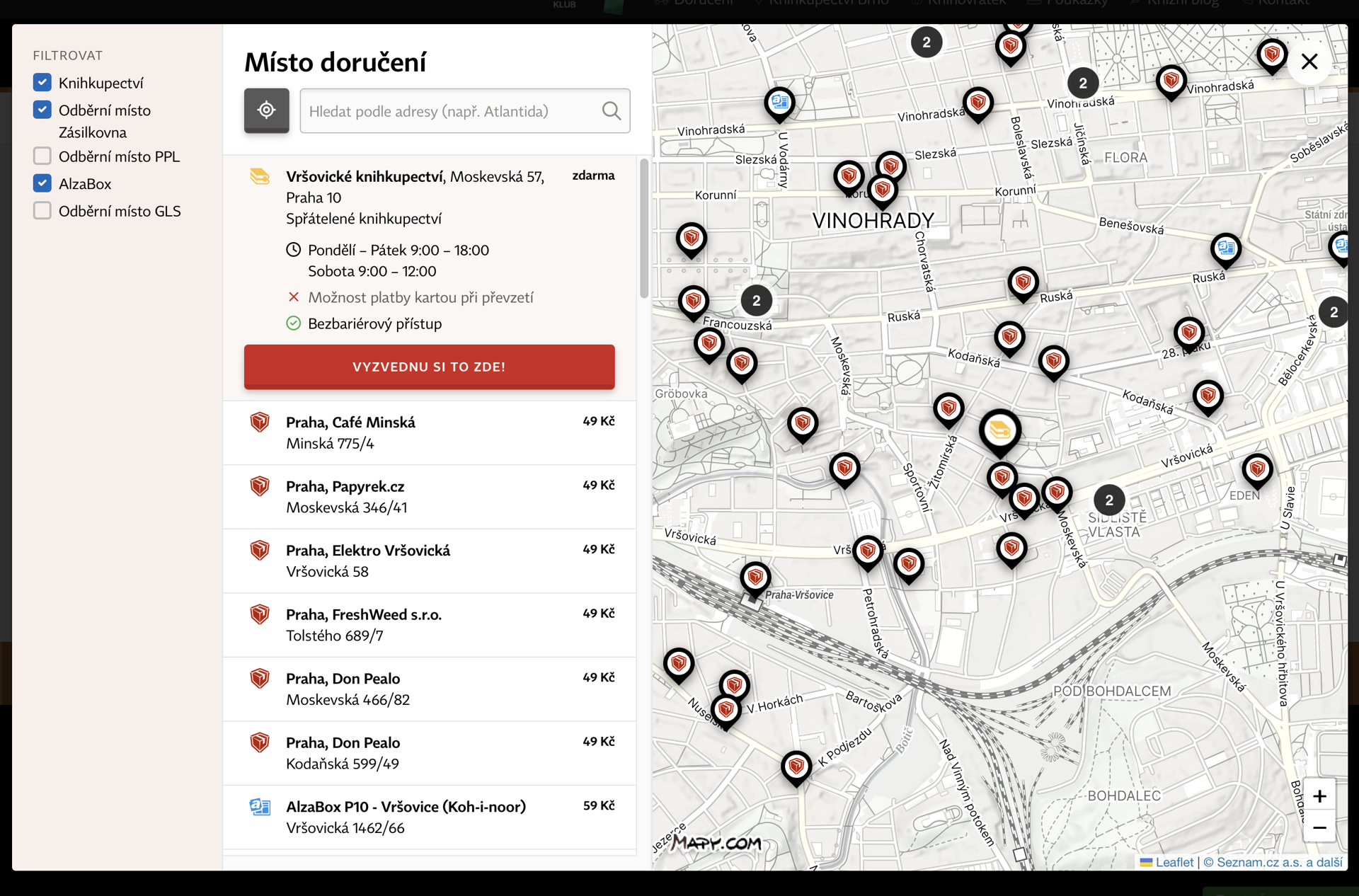Click Možnost platby kartou při převzetí line

411,297
